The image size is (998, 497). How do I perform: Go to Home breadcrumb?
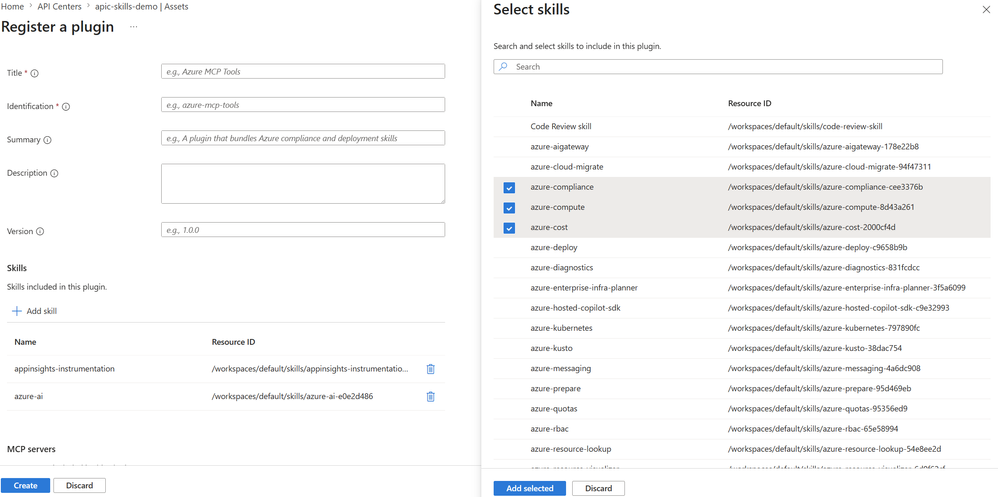(x=11, y=6)
